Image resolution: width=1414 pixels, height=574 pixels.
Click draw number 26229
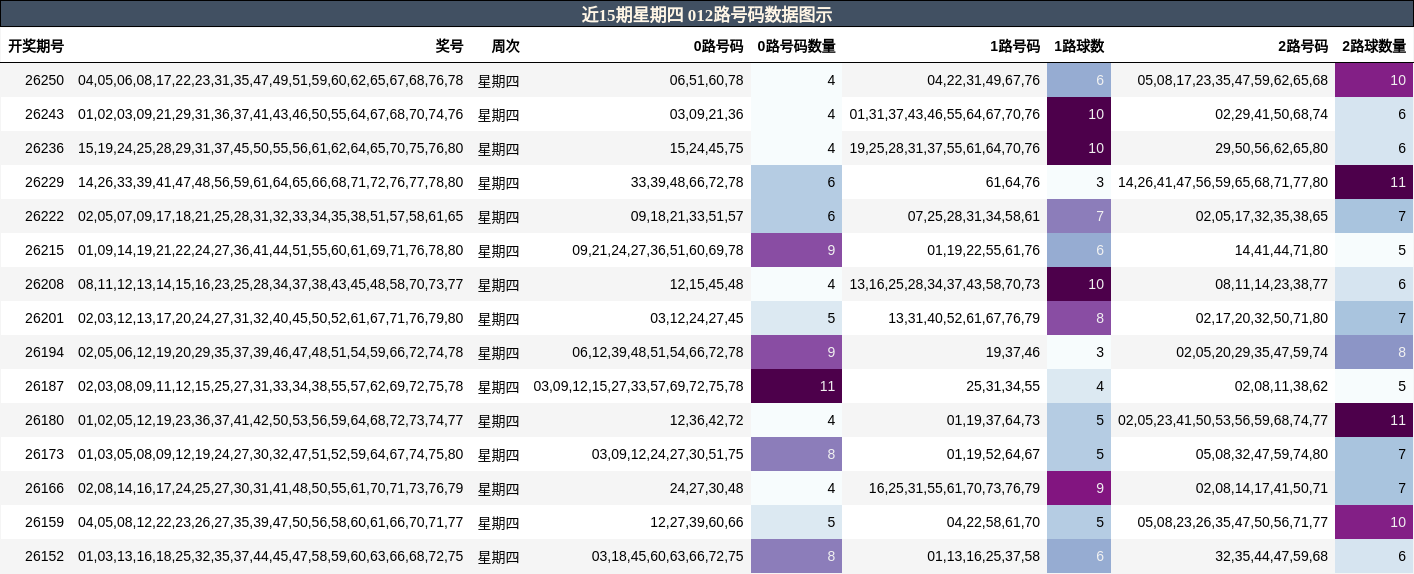[x=44, y=182]
